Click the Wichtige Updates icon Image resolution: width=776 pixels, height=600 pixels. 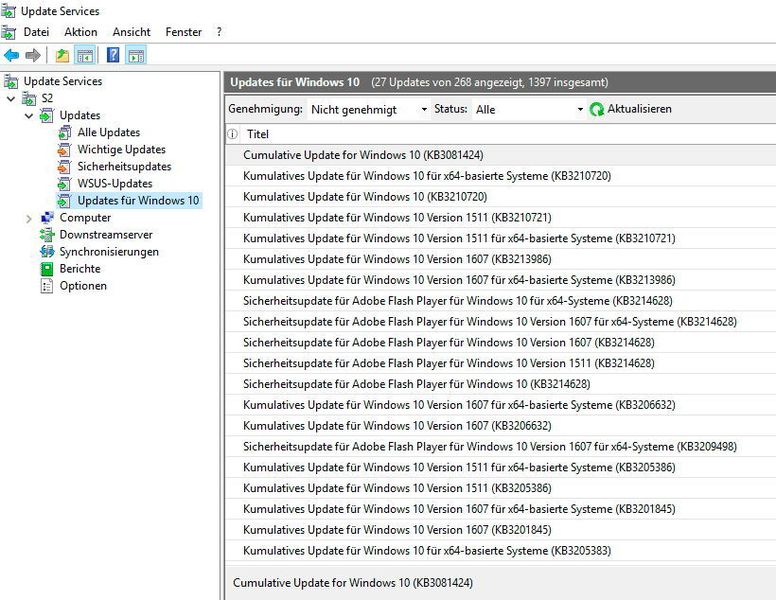pyautogui.click(x=64, y=150)
